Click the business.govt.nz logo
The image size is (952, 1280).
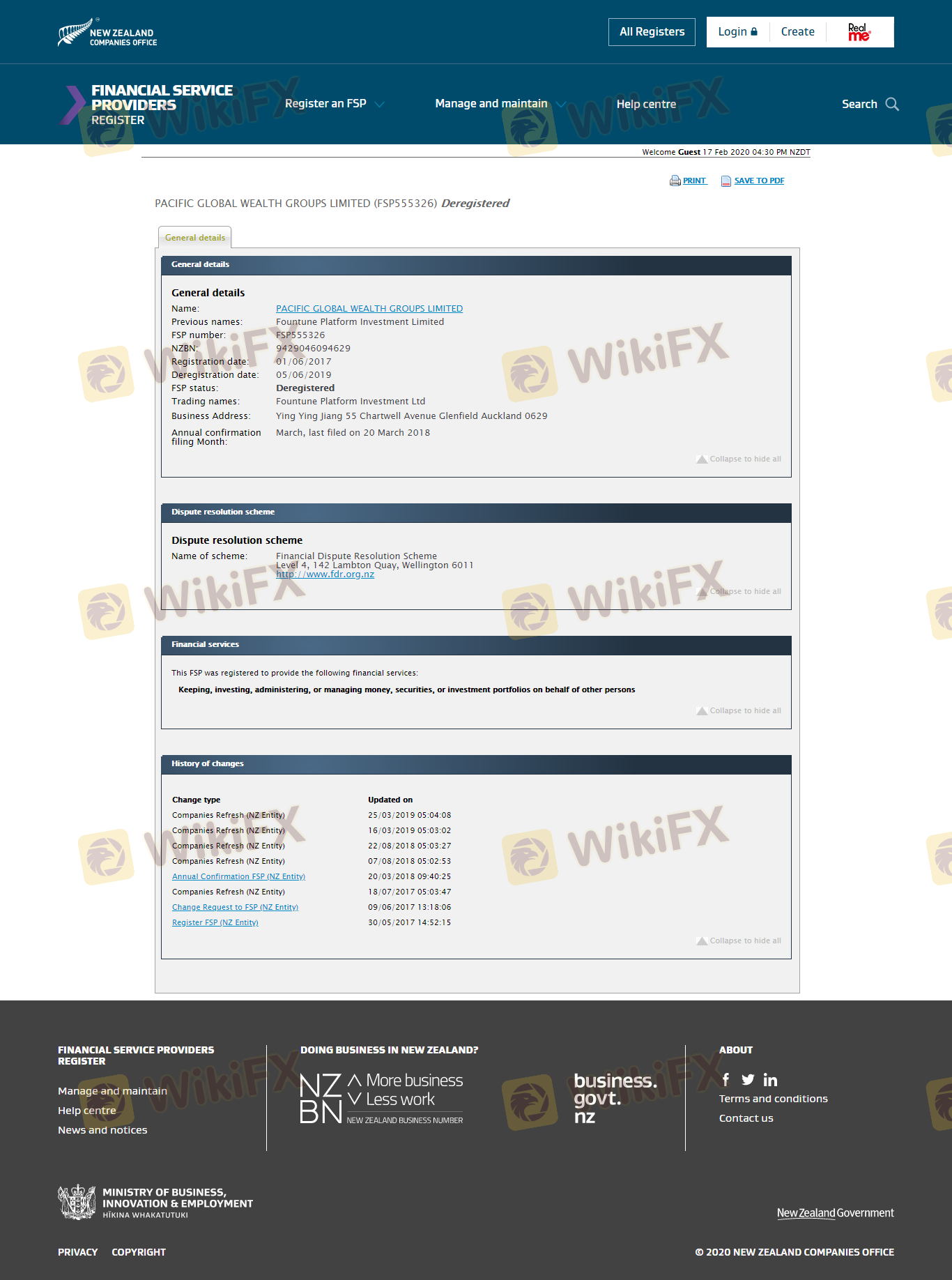click(615, 1098)
